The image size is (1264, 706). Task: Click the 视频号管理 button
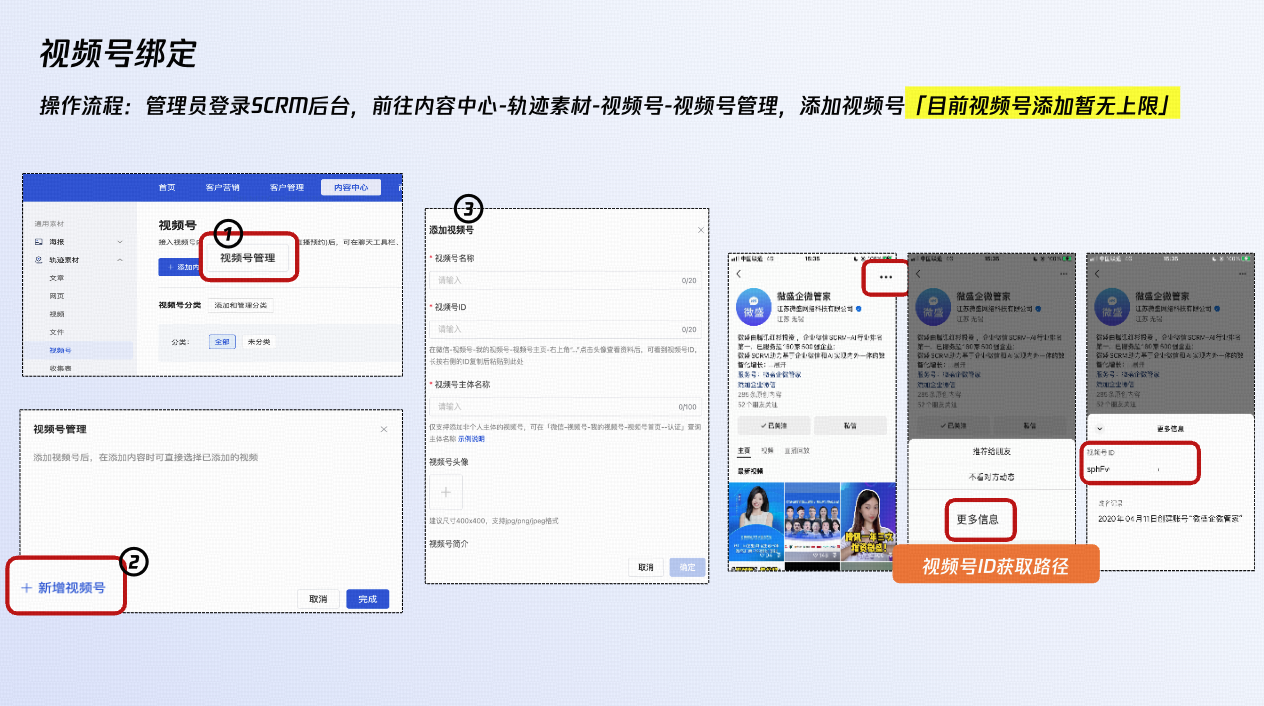click(247, 258)
